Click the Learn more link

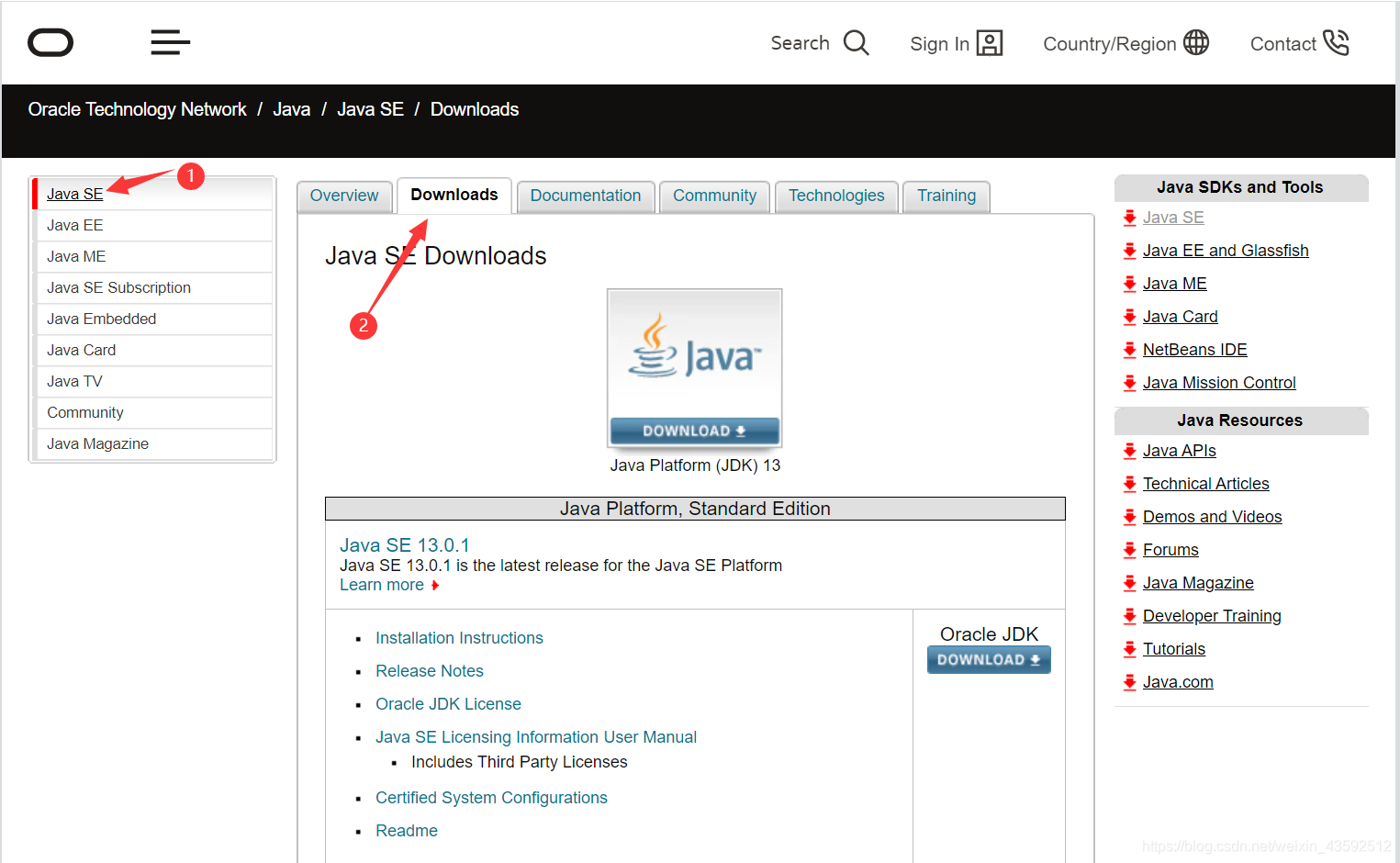pos(382,585)
